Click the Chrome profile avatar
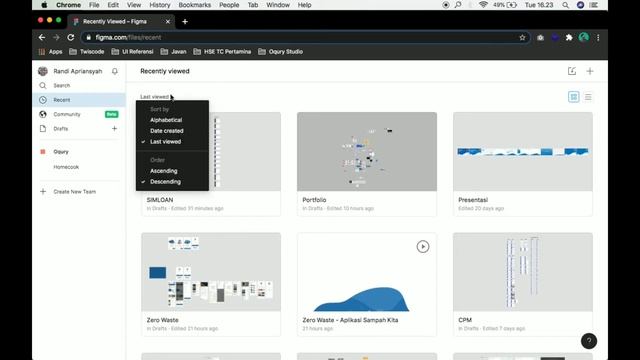Screen dimensions: 640x360 pos(584,38)
